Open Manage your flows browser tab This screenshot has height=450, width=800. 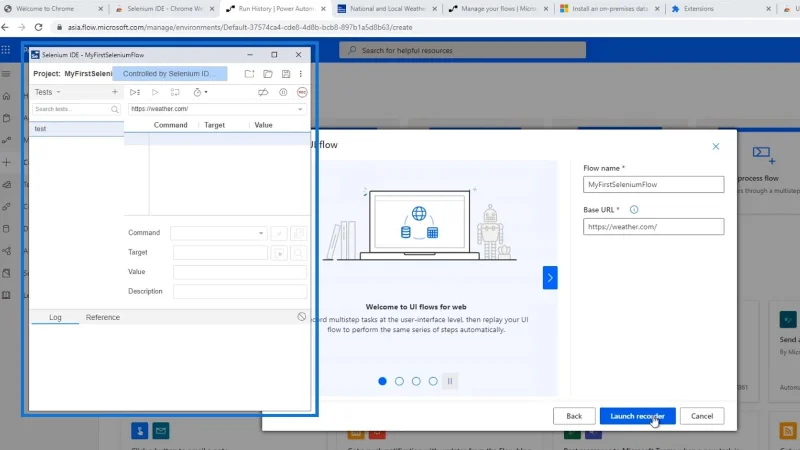pyautogui.click(x=497, y=9)
